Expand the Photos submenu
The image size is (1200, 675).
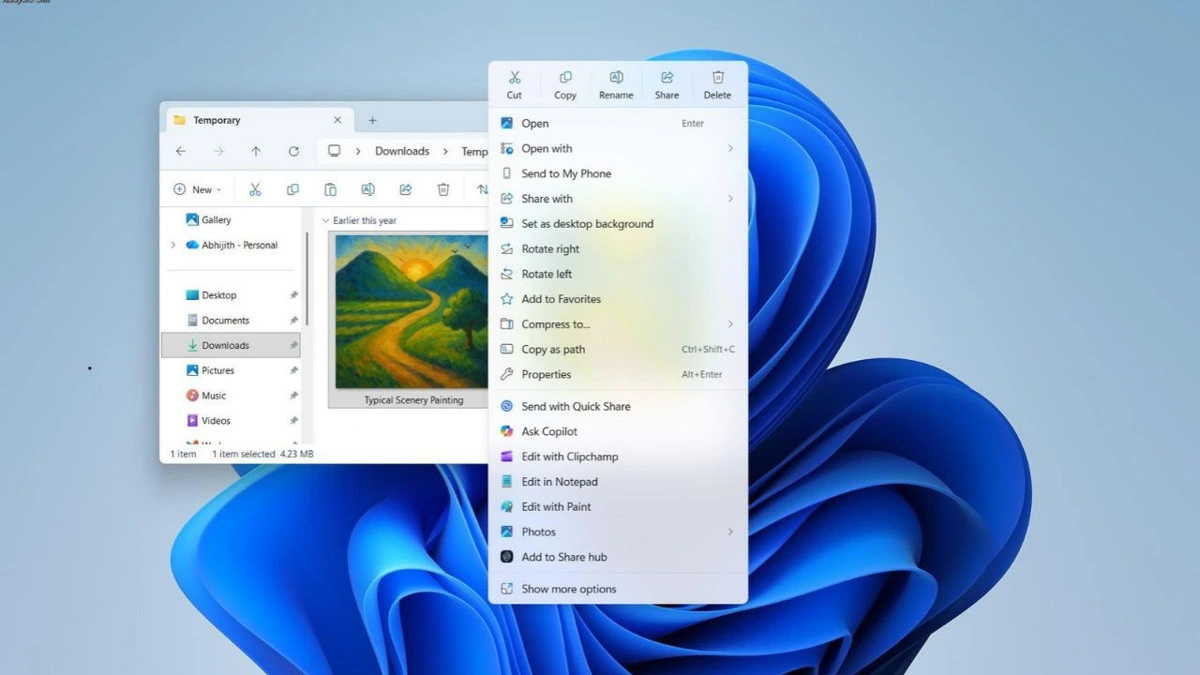pyautogui.click(x=618, y=532)
